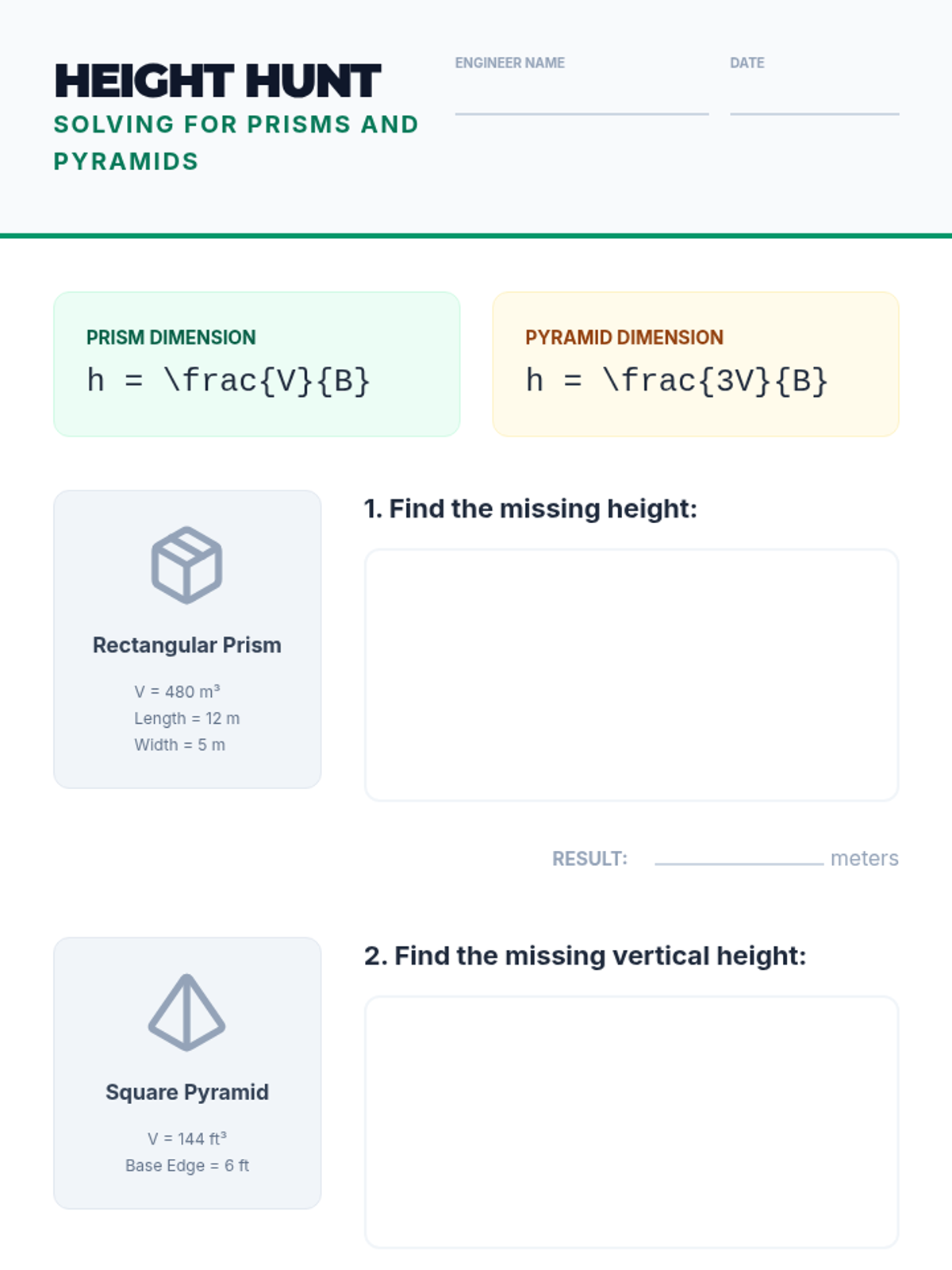The width and height of the screenshot is (952, 1270).
Task: Click the rectangular prism cube icon
Action: click(x=186, y=565)
